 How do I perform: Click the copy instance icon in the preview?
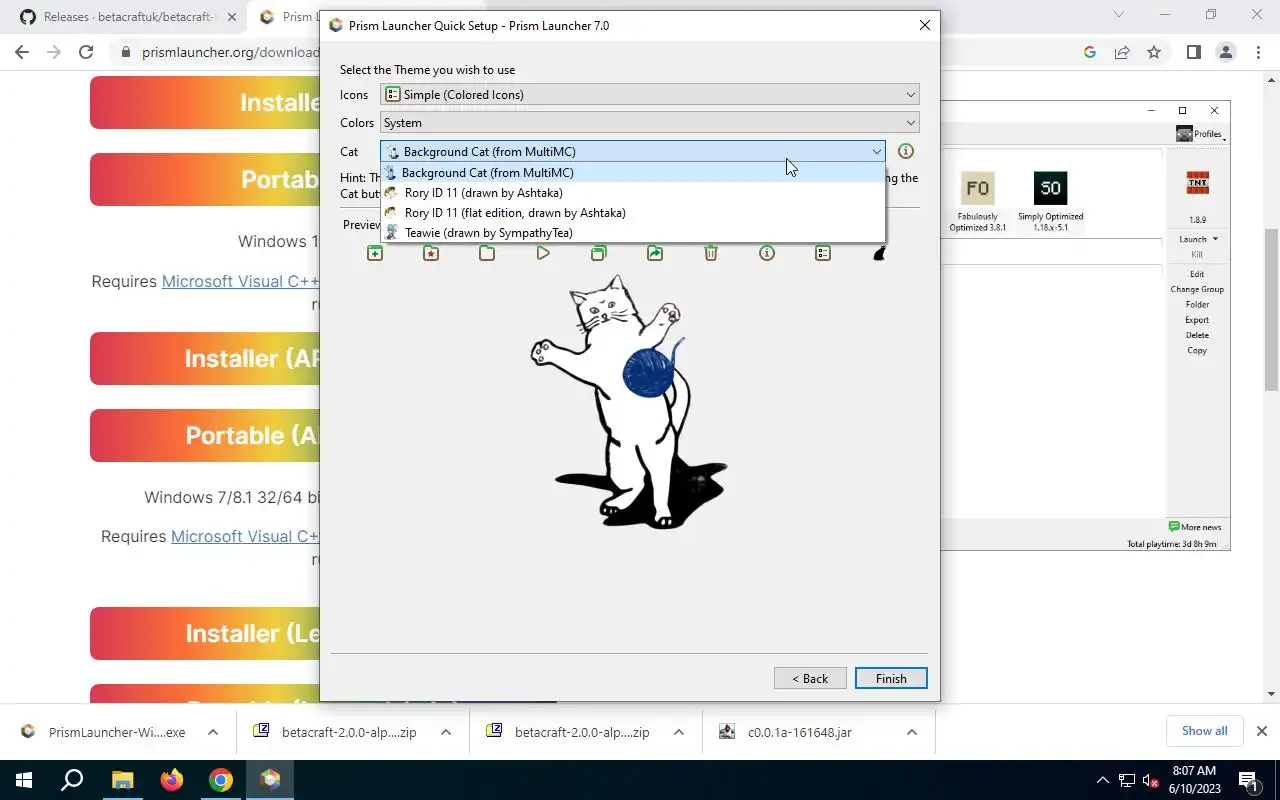pyautogui.click(x=599, y=254)
